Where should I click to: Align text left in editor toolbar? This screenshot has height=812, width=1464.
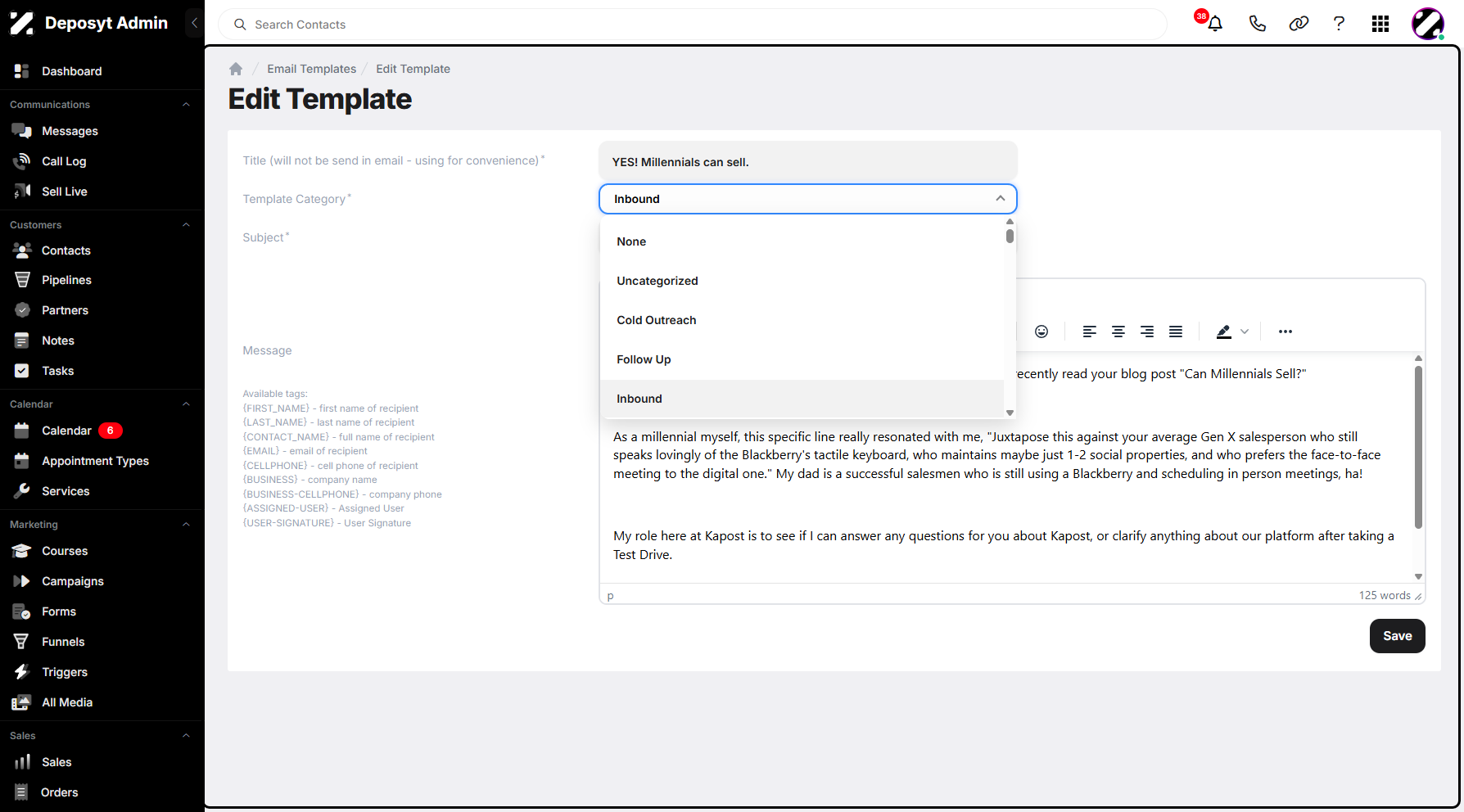click(1089, 332)
